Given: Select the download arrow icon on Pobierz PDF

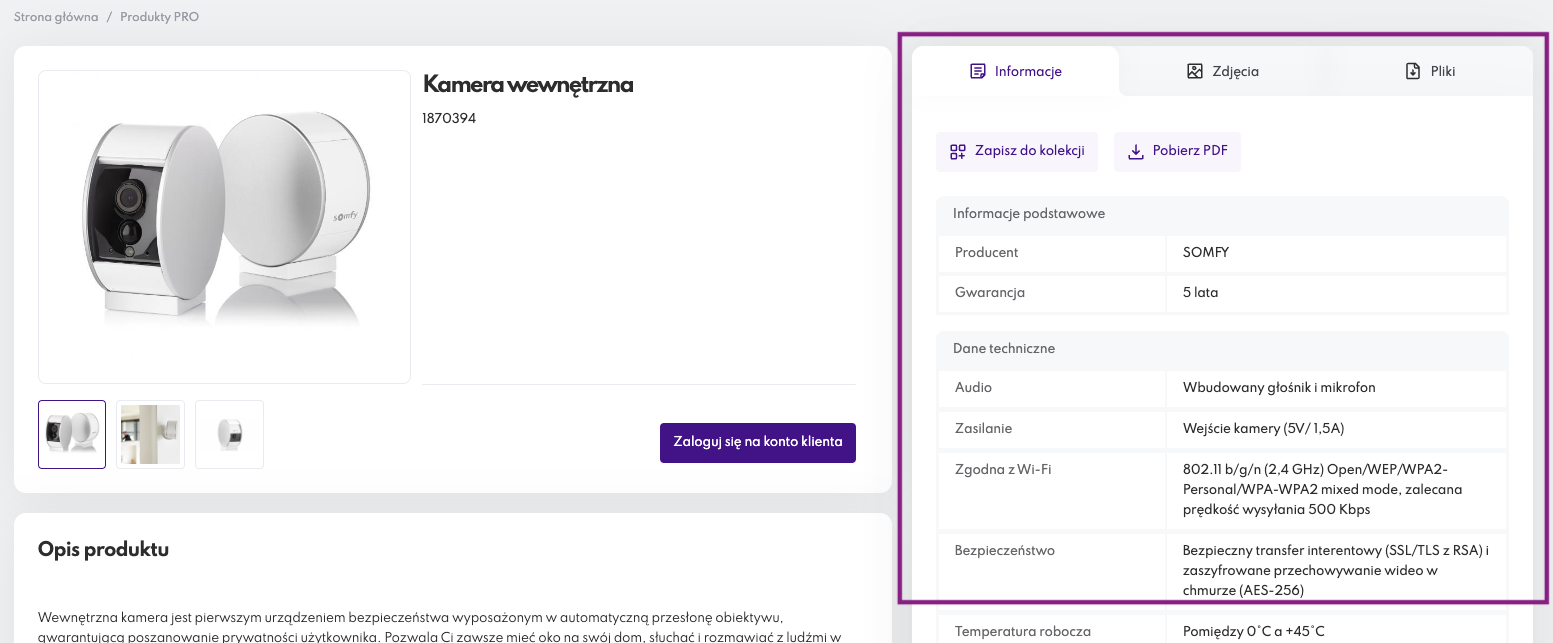Looking at the screenshot, I should (1135, 151).
